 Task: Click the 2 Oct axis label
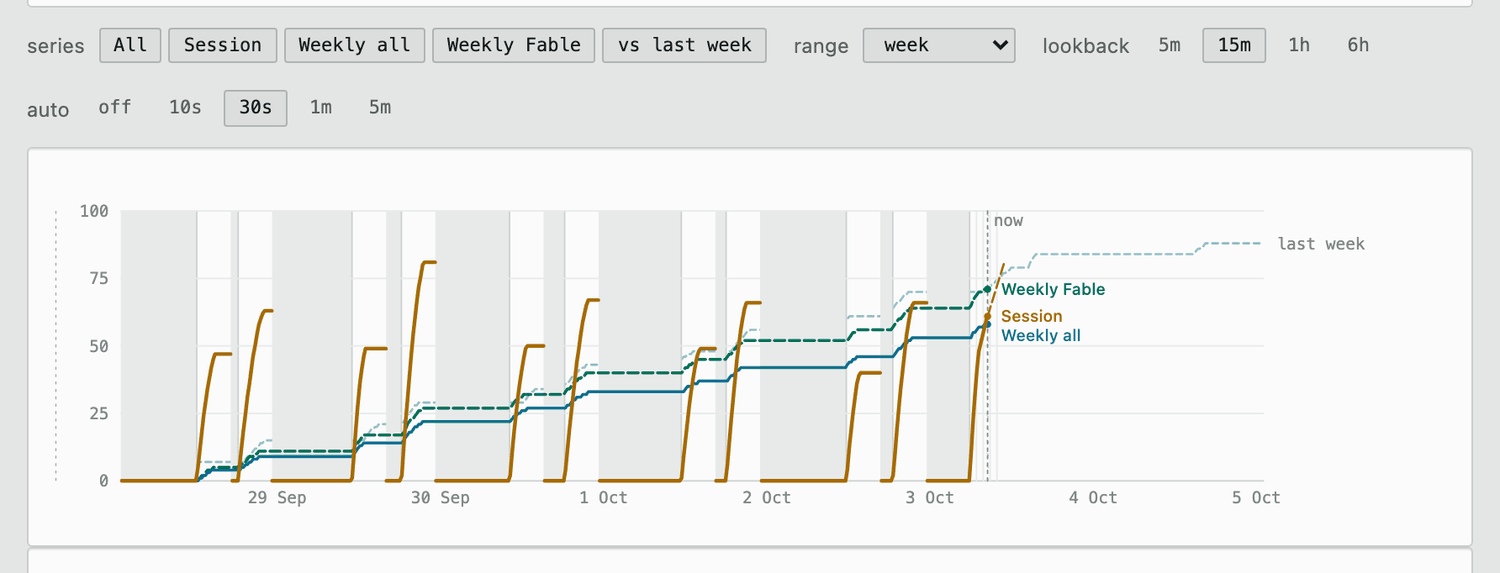(766, 498)
